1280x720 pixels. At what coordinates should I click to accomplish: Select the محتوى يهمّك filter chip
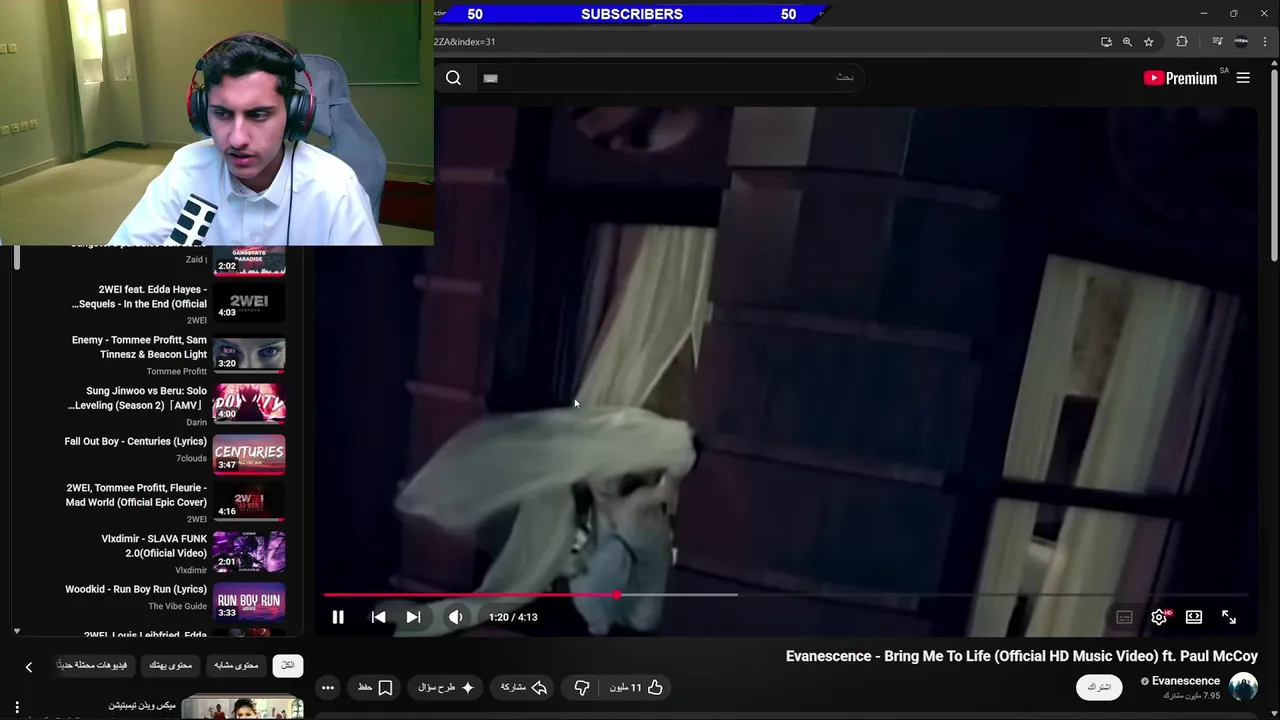pyautogui.click(x=171, y=665)
